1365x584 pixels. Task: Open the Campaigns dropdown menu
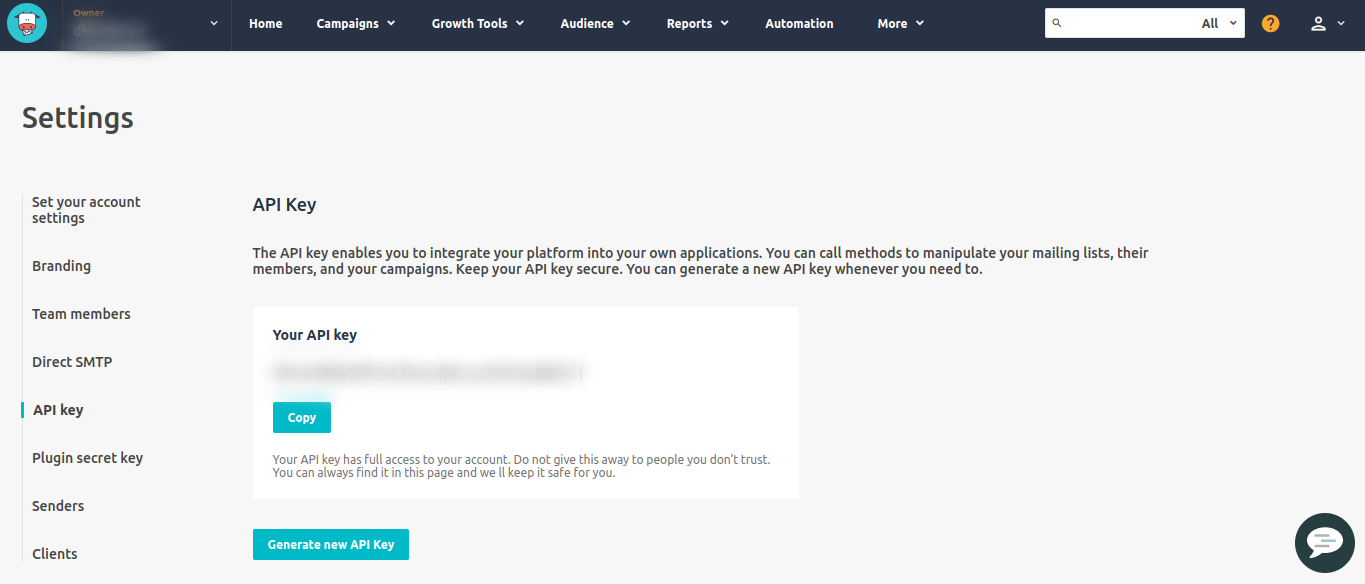[356, 23]
